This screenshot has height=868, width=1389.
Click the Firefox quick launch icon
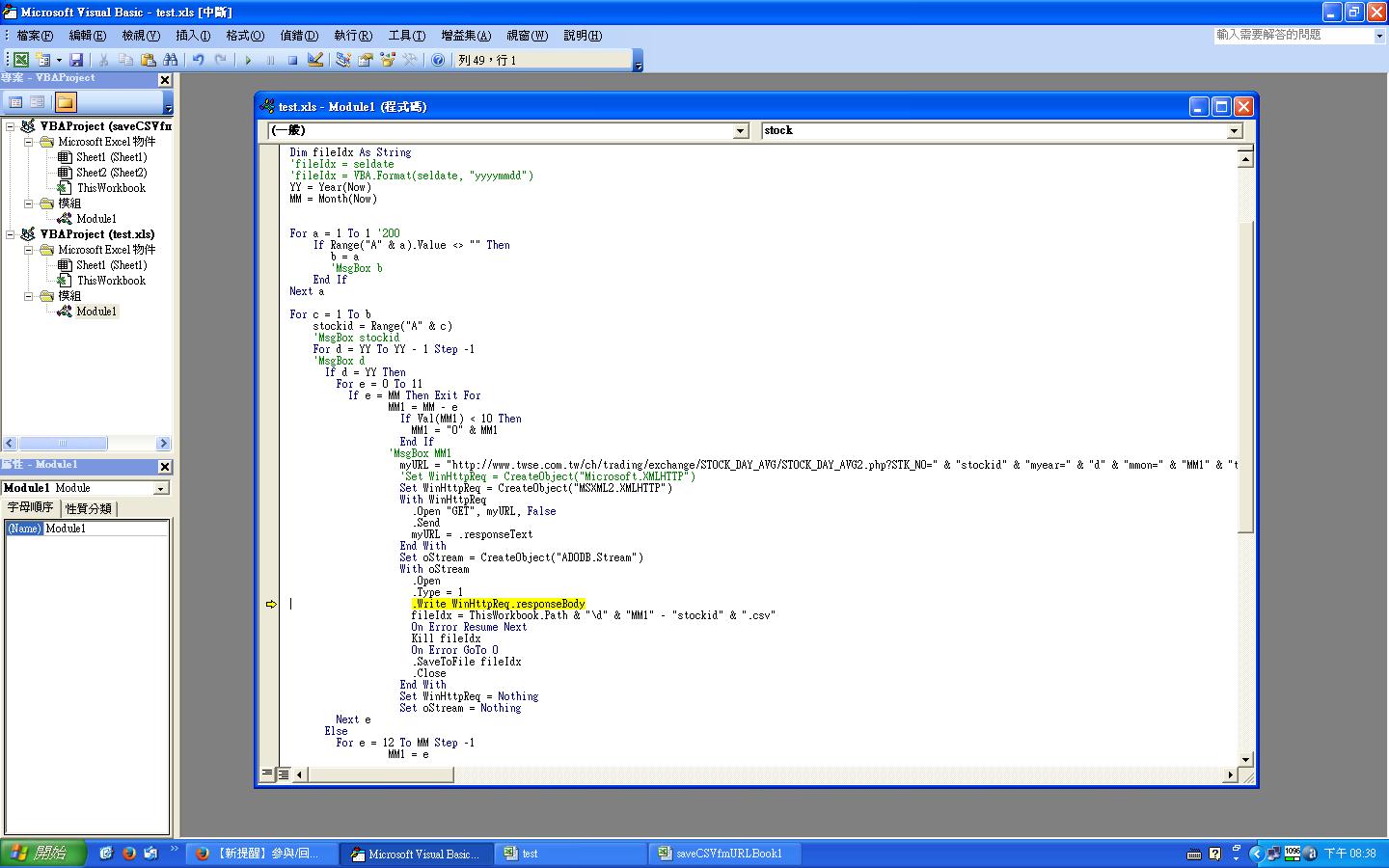tap(128, 854)
